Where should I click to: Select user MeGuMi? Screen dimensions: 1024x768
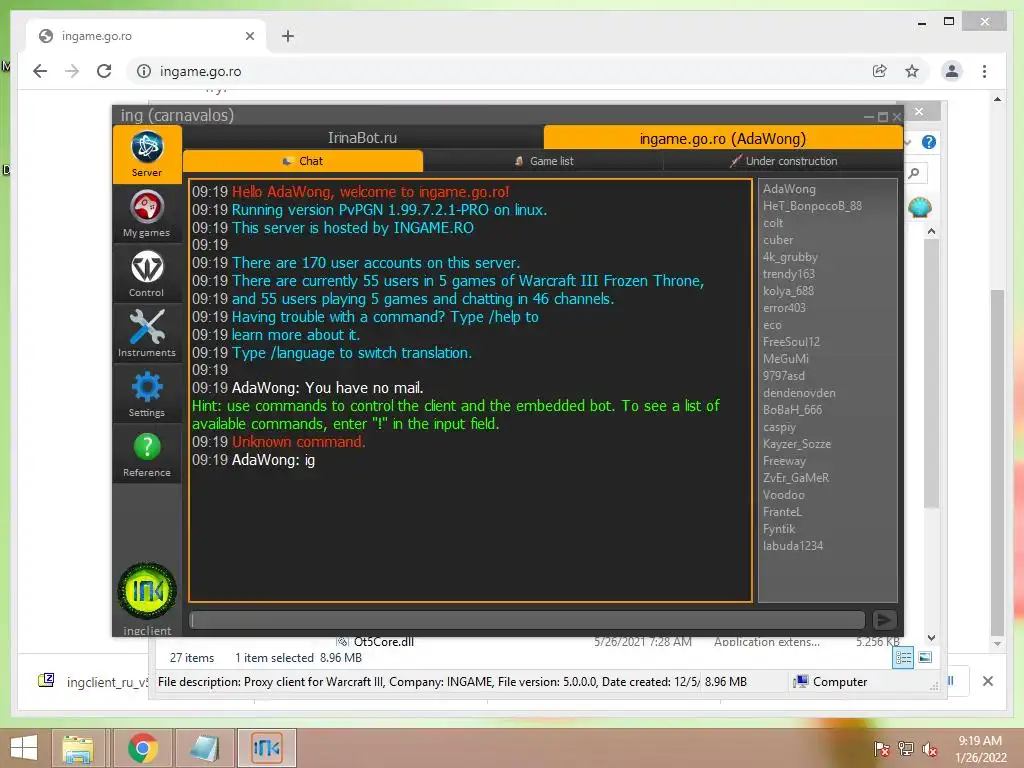tap(786, 359)
